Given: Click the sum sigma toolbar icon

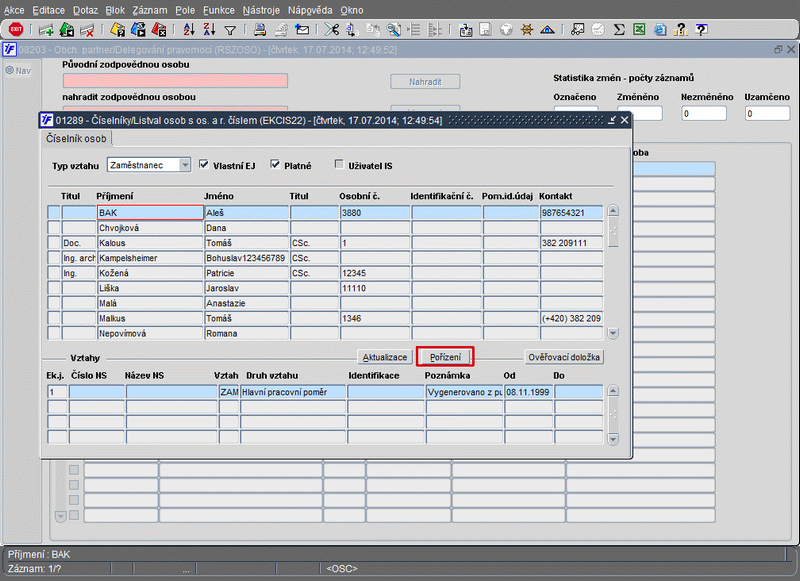Looking at the screenshot, I should [619, 30].
